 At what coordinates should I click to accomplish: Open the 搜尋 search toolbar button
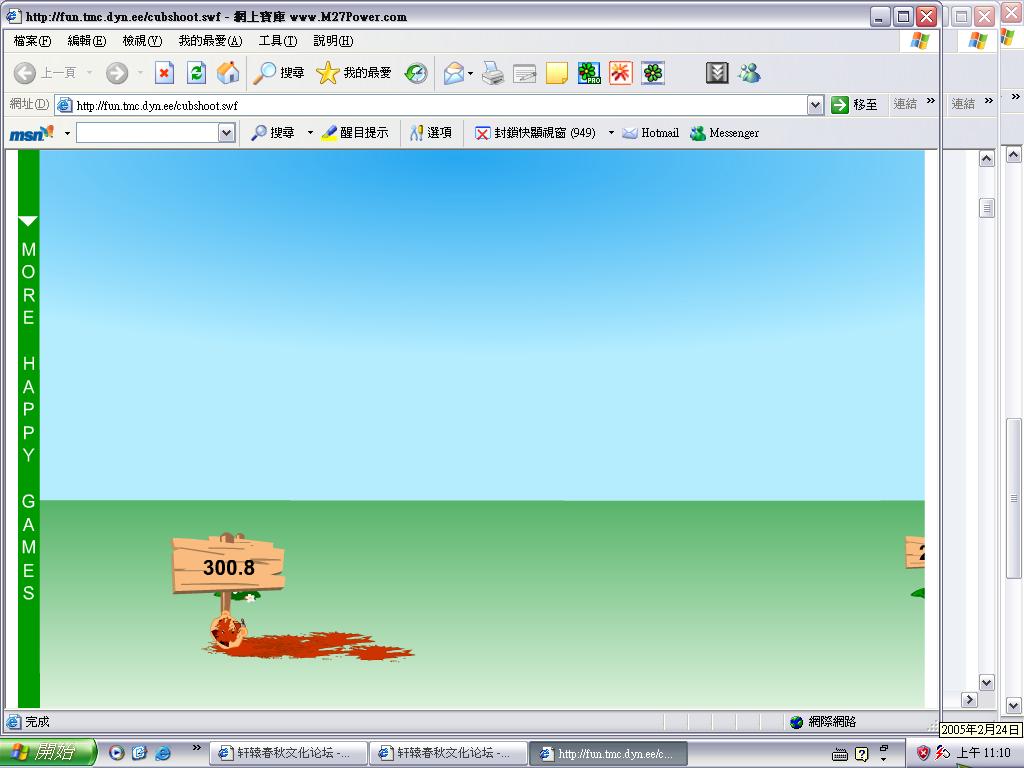click(x=279, y=72)
